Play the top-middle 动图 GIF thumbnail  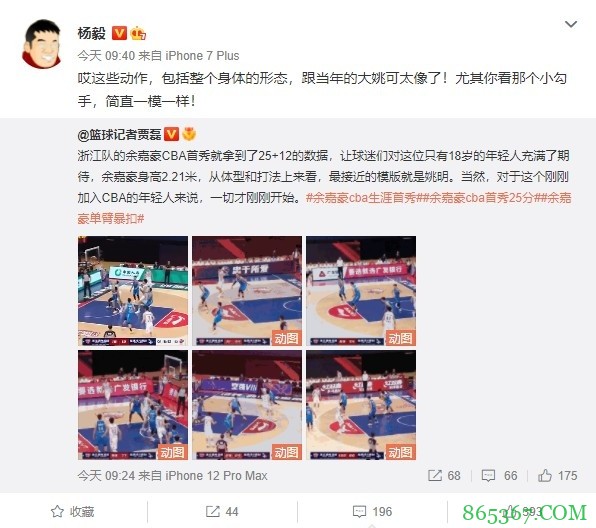pyautogui.click(x=247, y=291)
